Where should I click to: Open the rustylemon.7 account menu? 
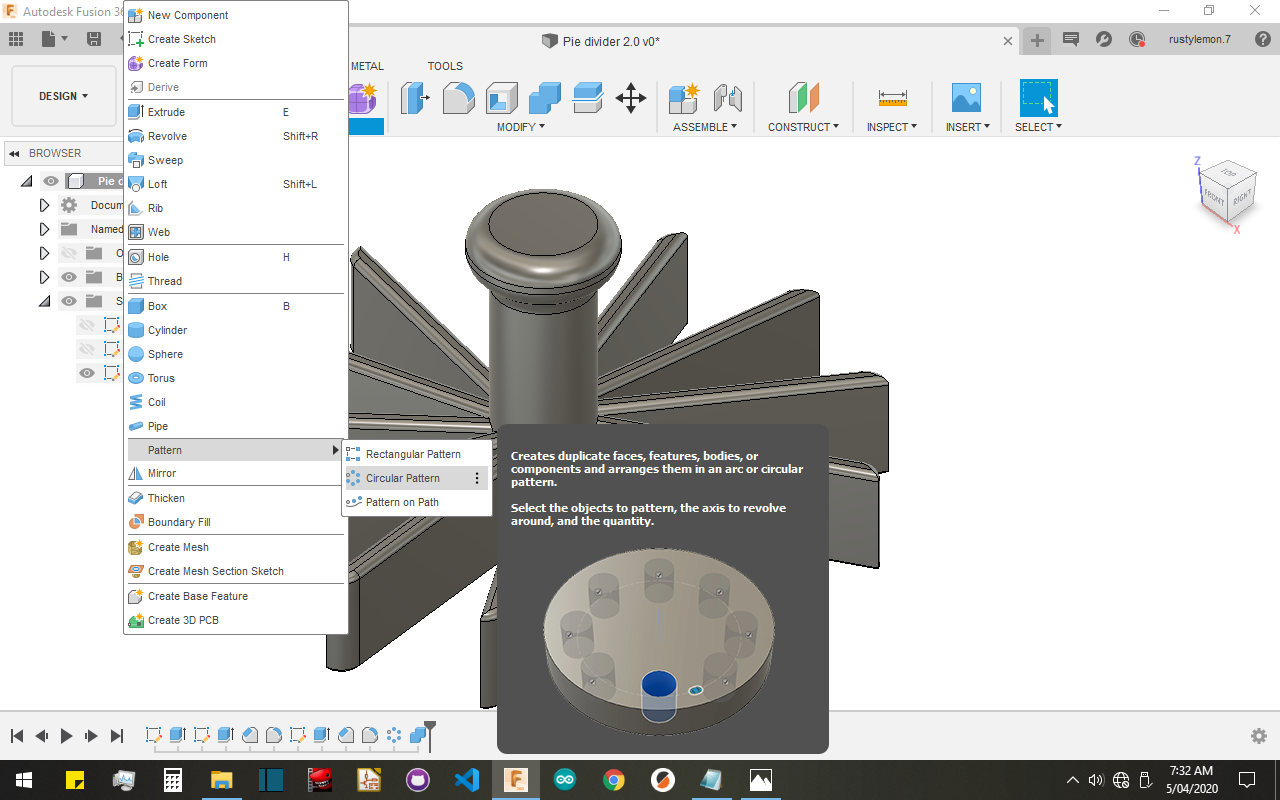(x=1200, y=40)
